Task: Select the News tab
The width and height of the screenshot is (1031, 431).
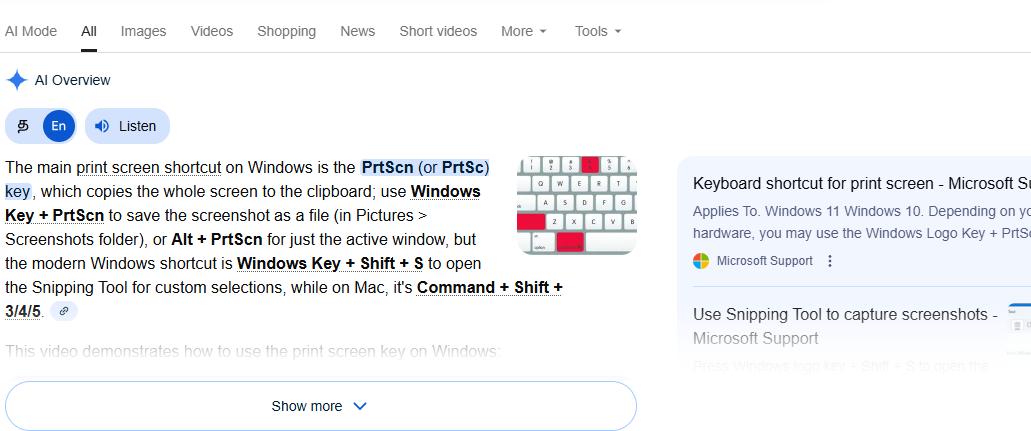Action: click(357, 31)
